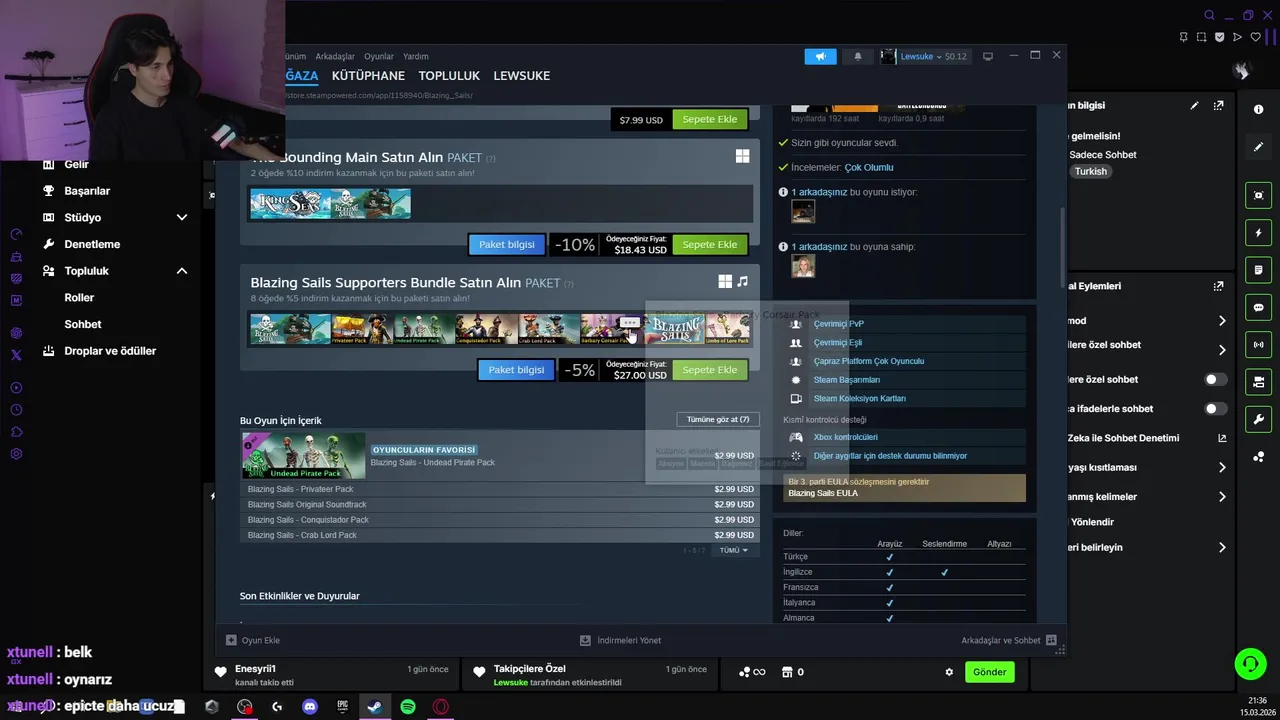
Task: Pop out the Eylemleri panel
Action: click(1218, 286)
